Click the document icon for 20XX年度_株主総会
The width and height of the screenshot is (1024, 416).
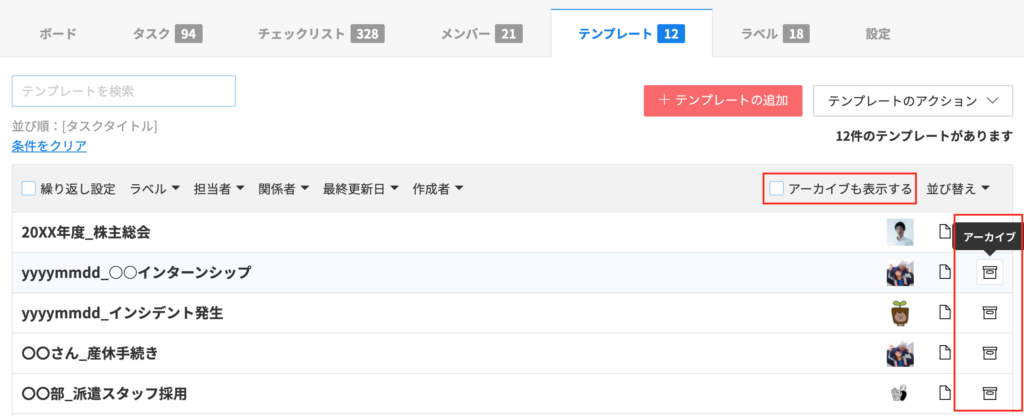[944, 232]
